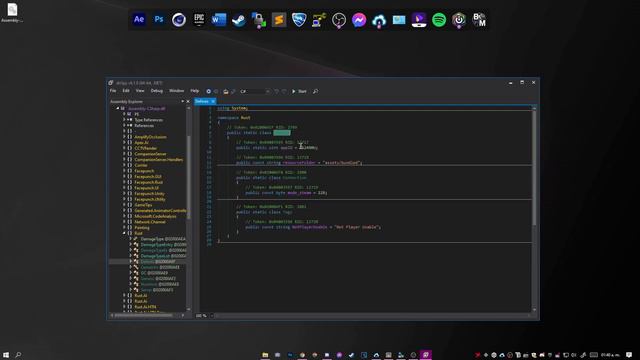Image resolution: width=640 pixels, height=360 pixels.
Task: Open Sublime Text from the top dock
Action: pos(279,20)
